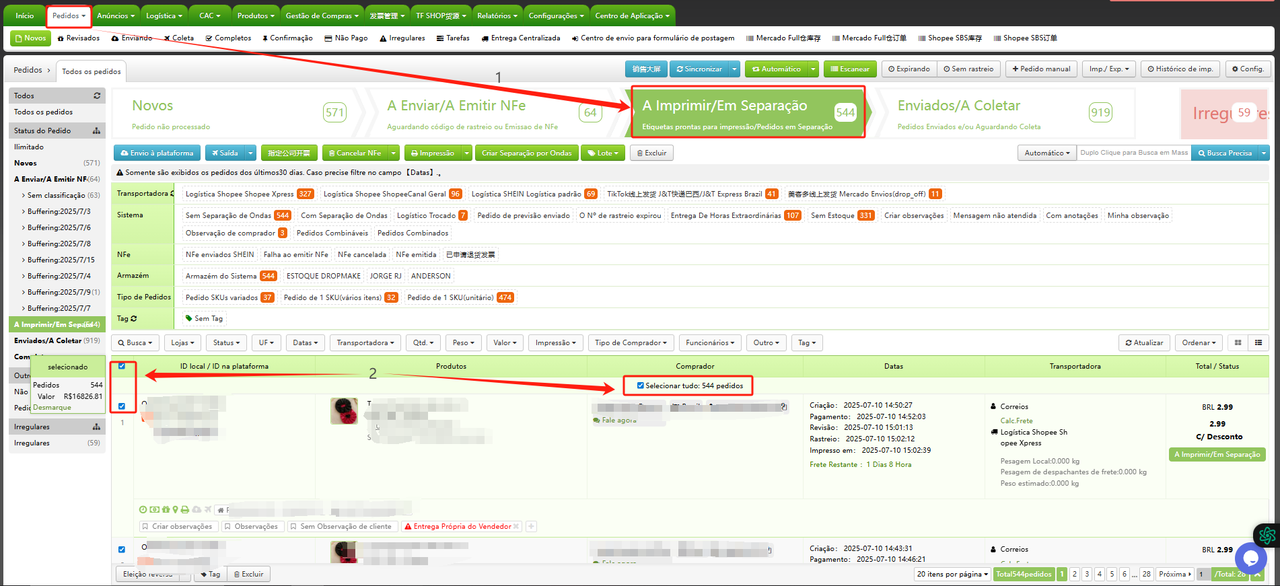This screenshot has width=1280, height=586.
Task: Uncheck the select-all checkbox in table header
Action: (x=122, y=366)
